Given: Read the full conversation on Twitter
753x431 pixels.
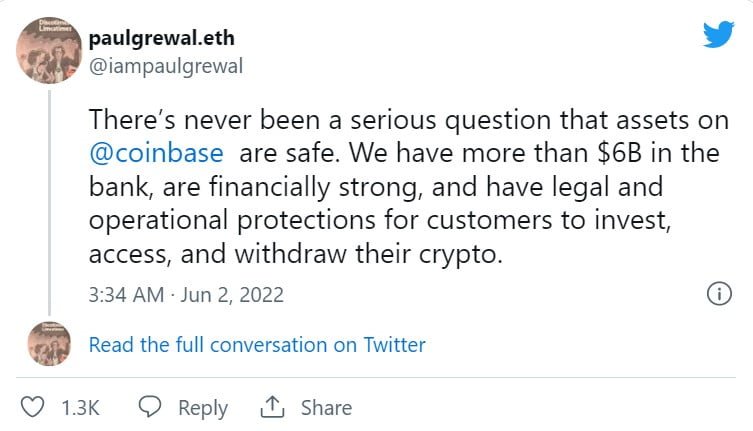Looking at the screenshot, I should [257, 345].
